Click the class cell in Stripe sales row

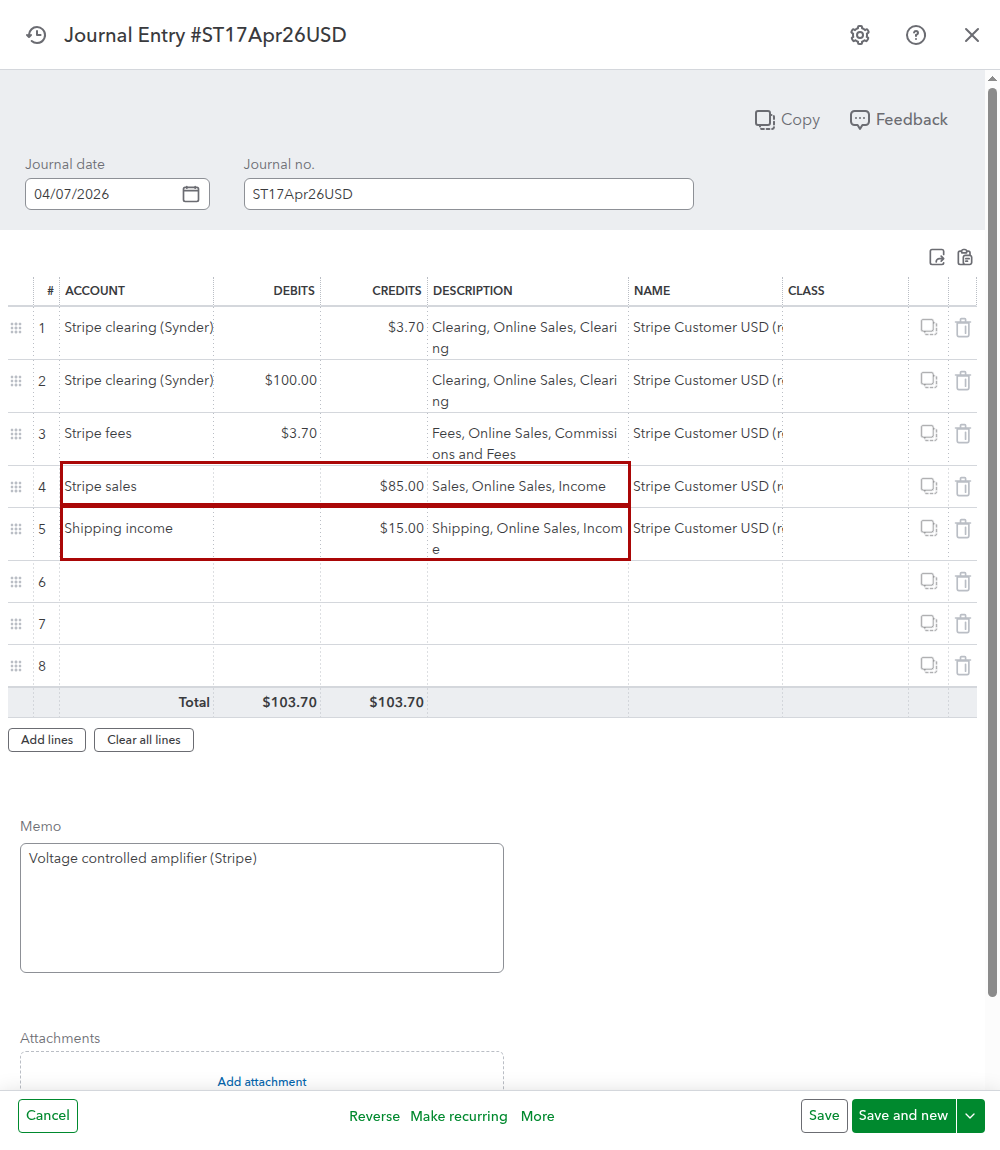(845, 486)
